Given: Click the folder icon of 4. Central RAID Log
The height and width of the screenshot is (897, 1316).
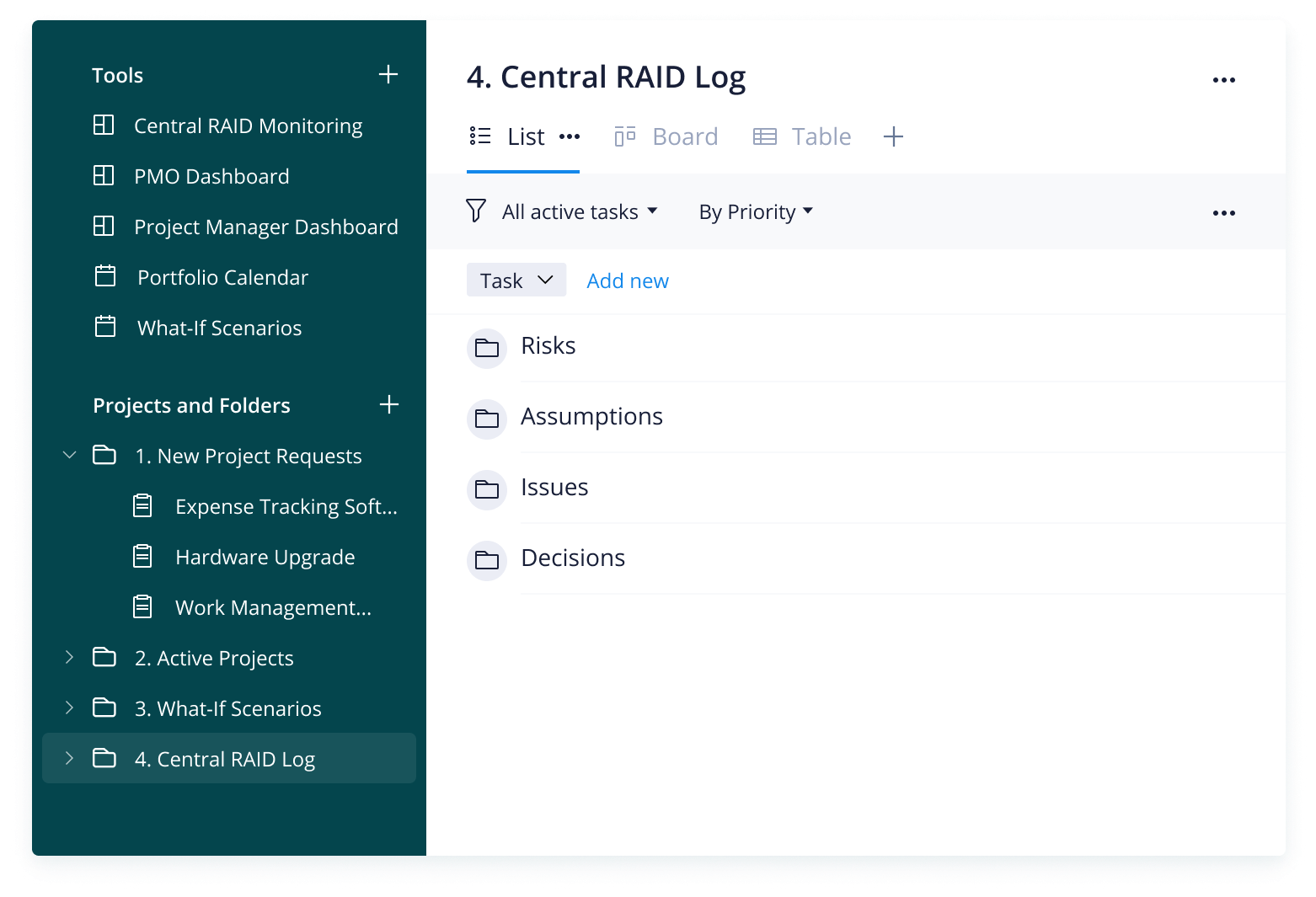Looking at the screenshot, I should [x=104, y=758].
